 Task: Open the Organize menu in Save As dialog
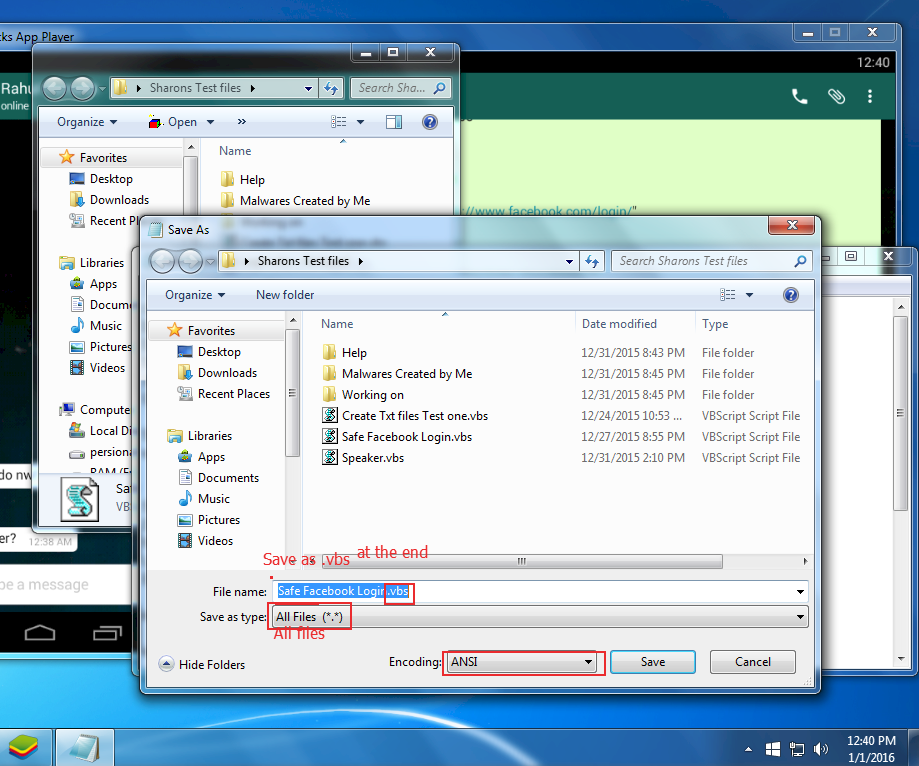coord(195,295)
